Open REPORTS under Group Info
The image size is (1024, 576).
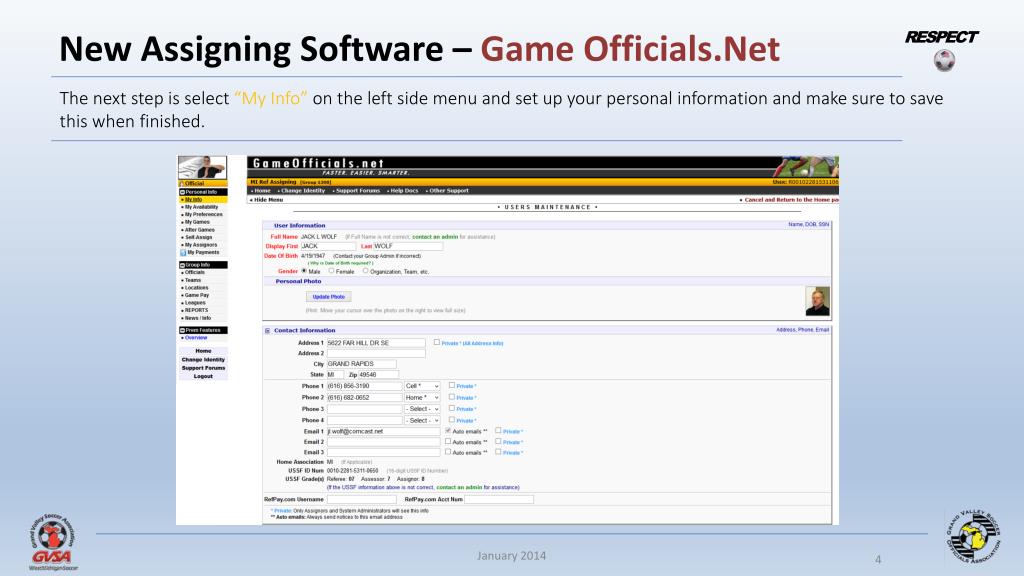[195, 310]
